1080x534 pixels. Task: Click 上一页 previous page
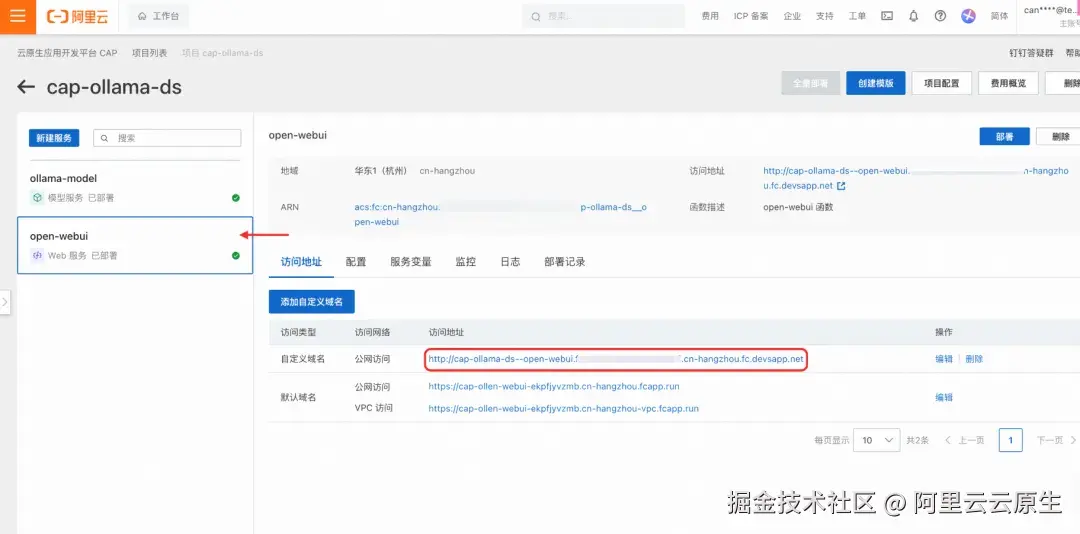[964, 440]
